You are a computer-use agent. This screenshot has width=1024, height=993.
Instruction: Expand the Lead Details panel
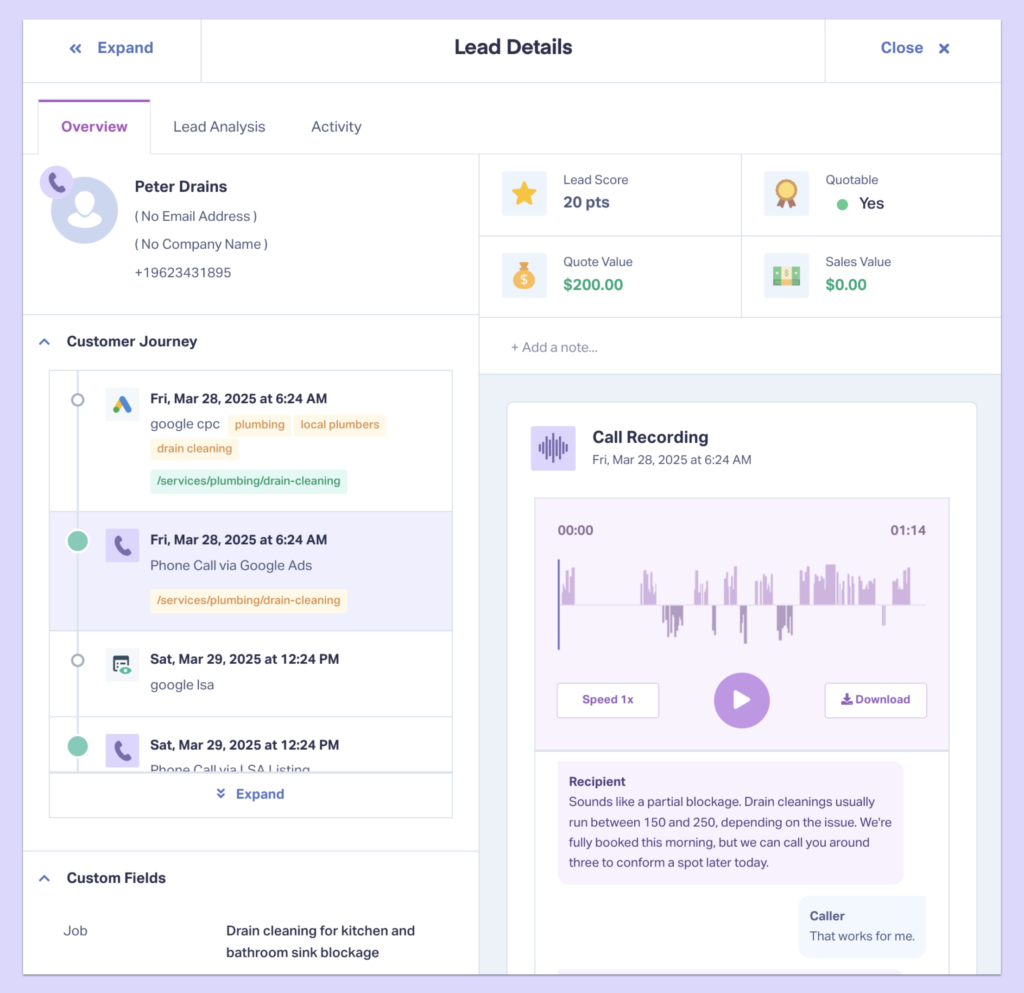tap(112, 47)
